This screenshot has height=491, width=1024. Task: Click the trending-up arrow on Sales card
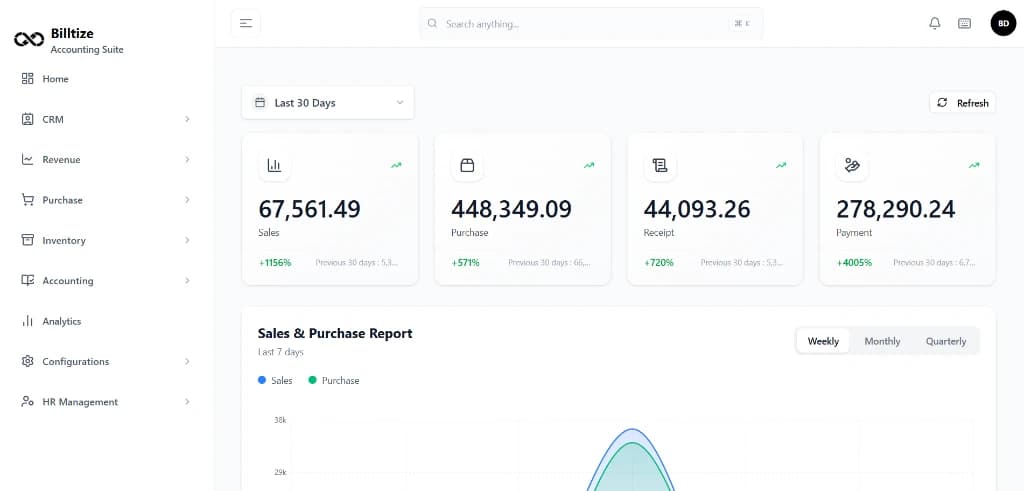(x=396, y=165)
